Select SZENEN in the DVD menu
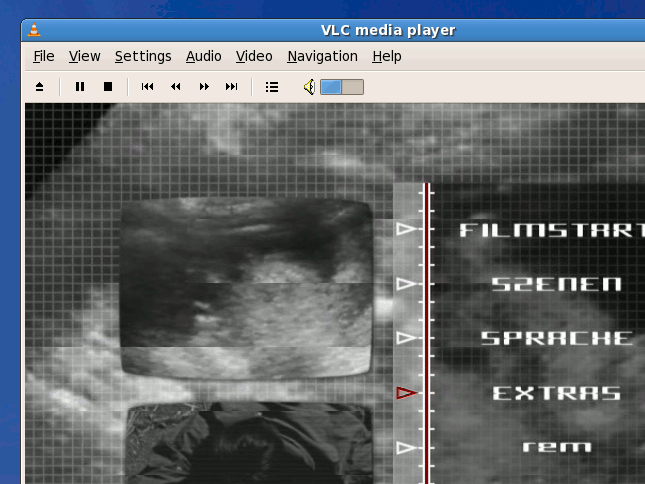The width and height of the screenshot is (645, 484). click(557, 284)
